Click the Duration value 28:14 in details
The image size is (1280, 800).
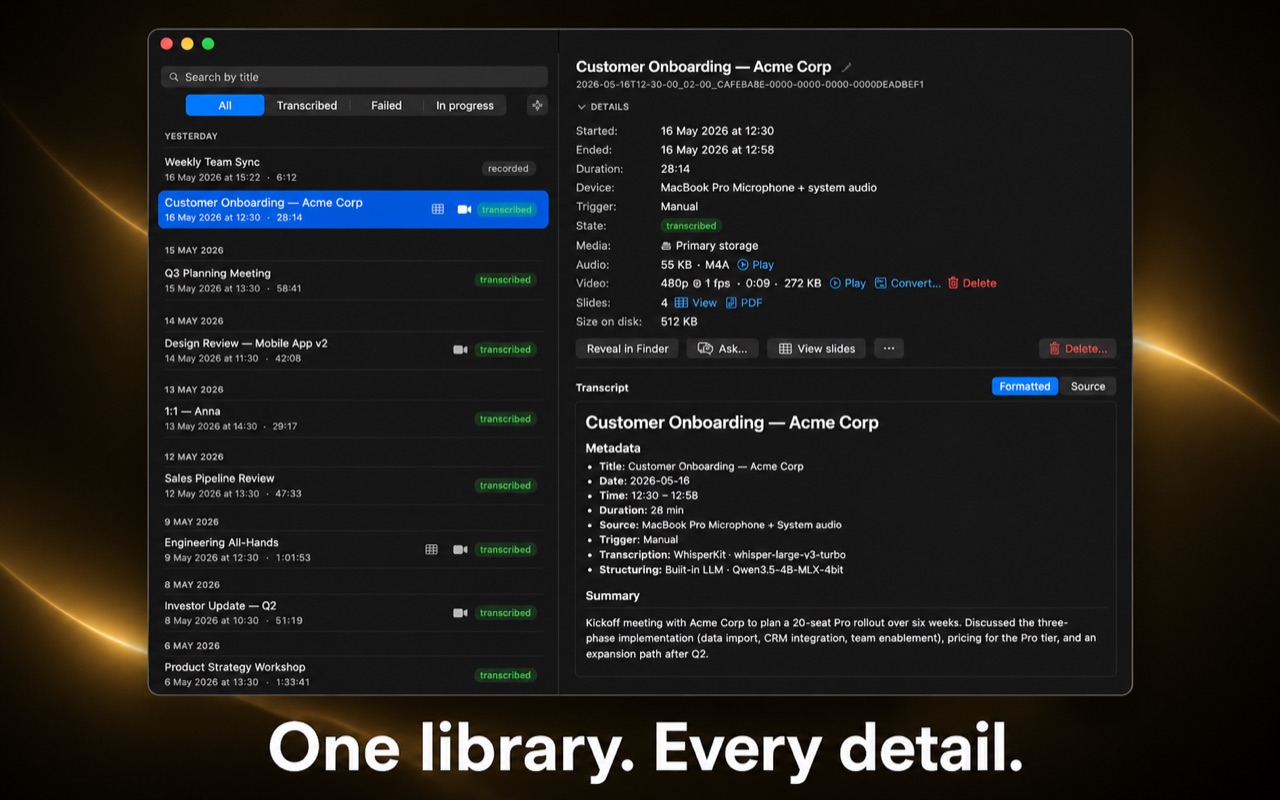click(675, 169)
